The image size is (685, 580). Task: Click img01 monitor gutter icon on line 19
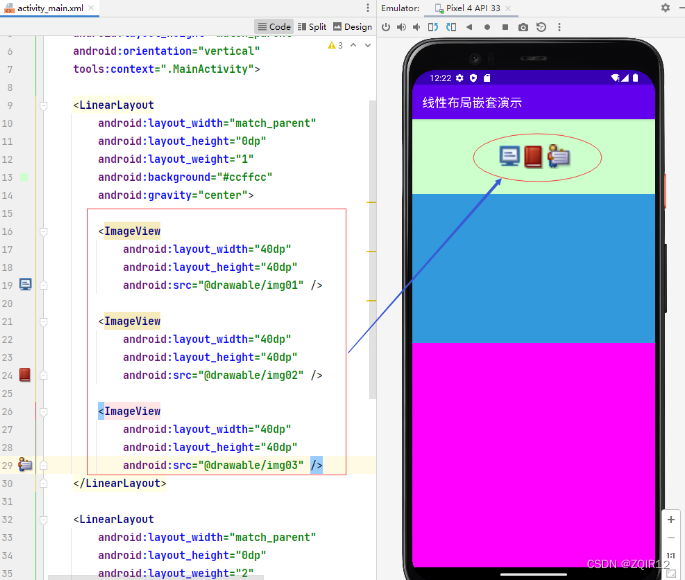(x=25, y=285)
